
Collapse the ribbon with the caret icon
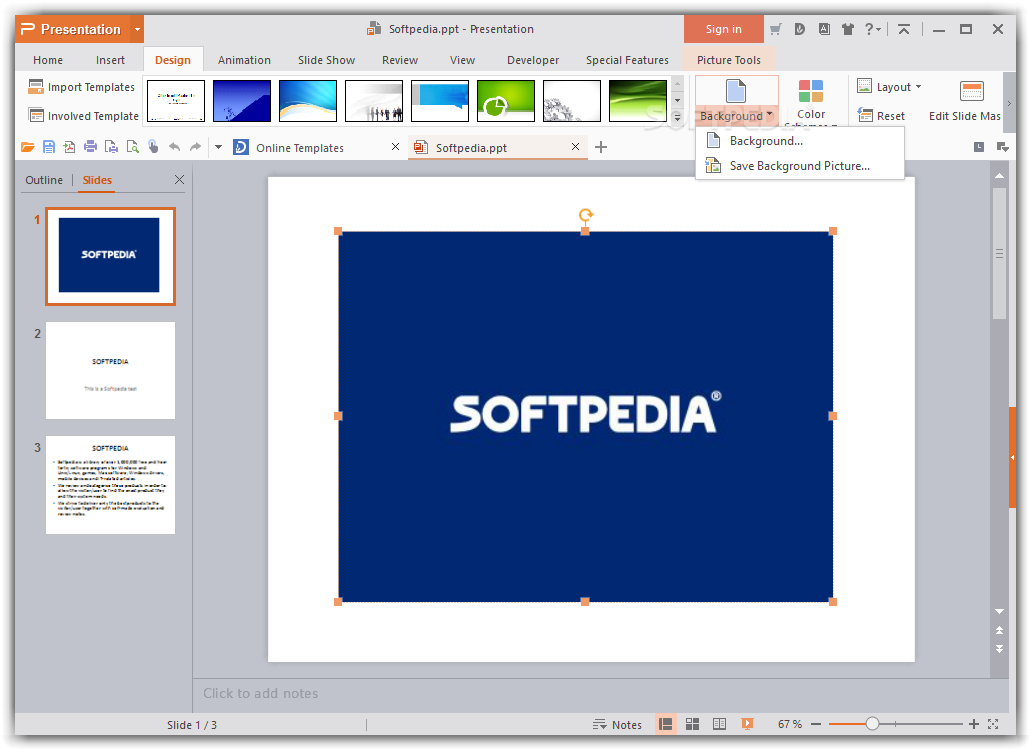[904, 29]
